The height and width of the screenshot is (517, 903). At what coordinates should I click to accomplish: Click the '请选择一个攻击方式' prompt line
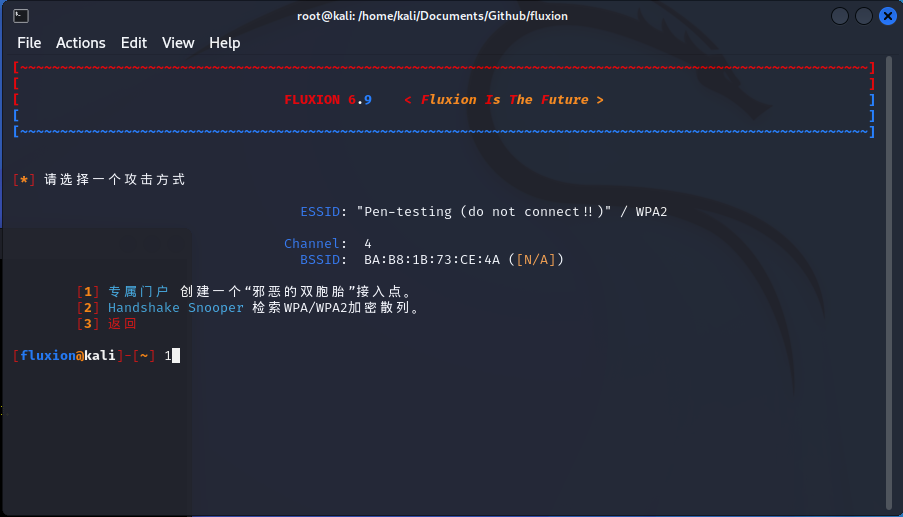(115, 180)
